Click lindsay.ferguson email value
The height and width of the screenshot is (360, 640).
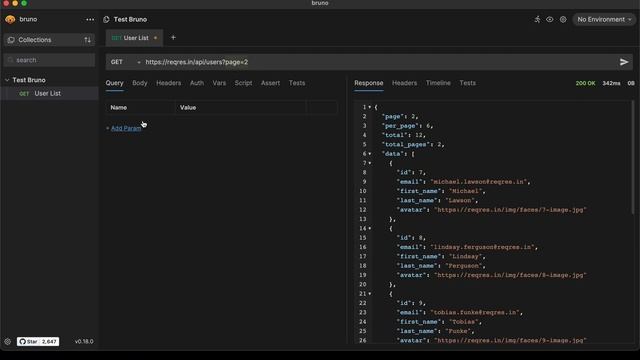click(x=482, y=247)
